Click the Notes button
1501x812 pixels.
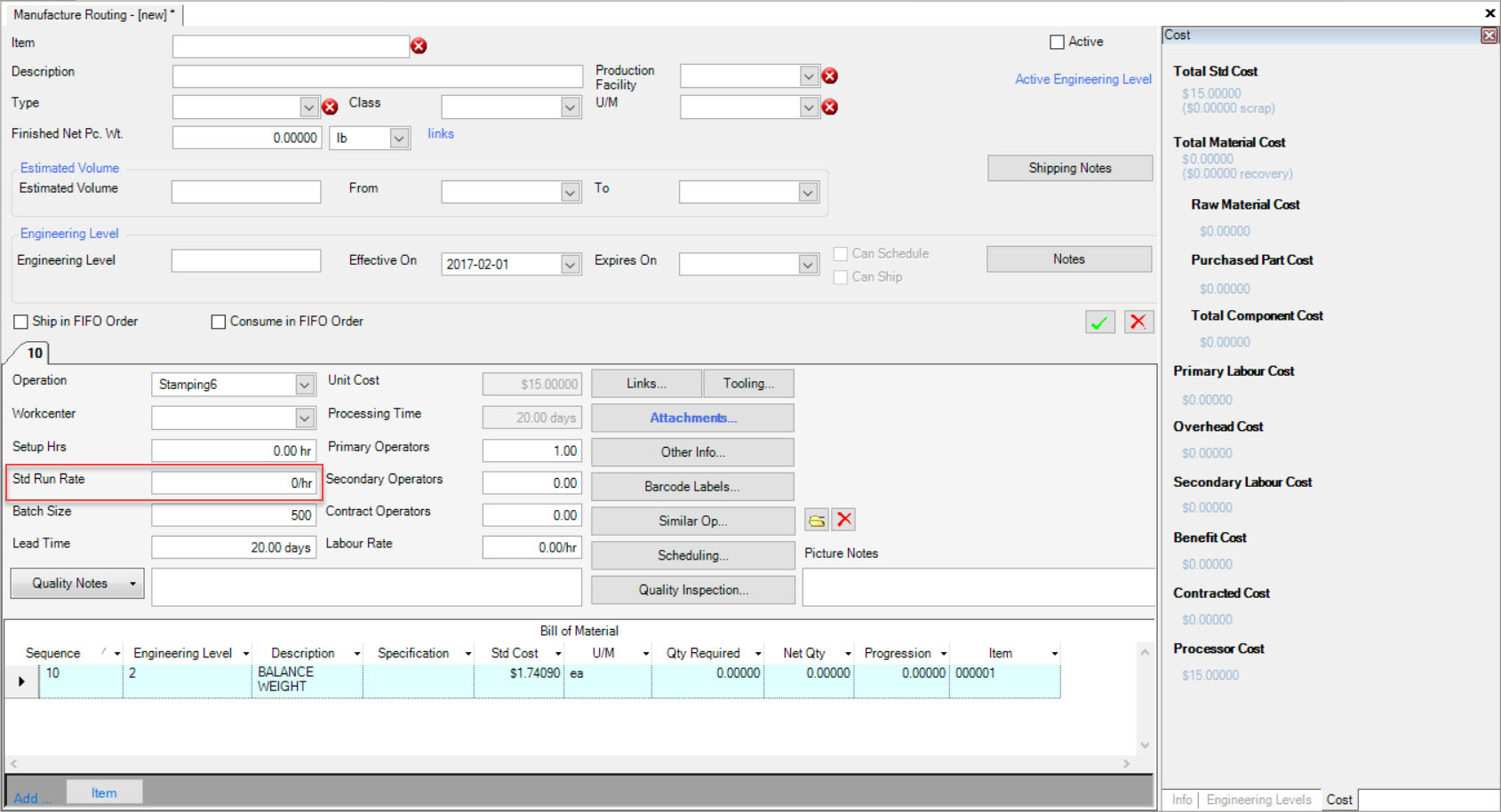(1069, 259)
